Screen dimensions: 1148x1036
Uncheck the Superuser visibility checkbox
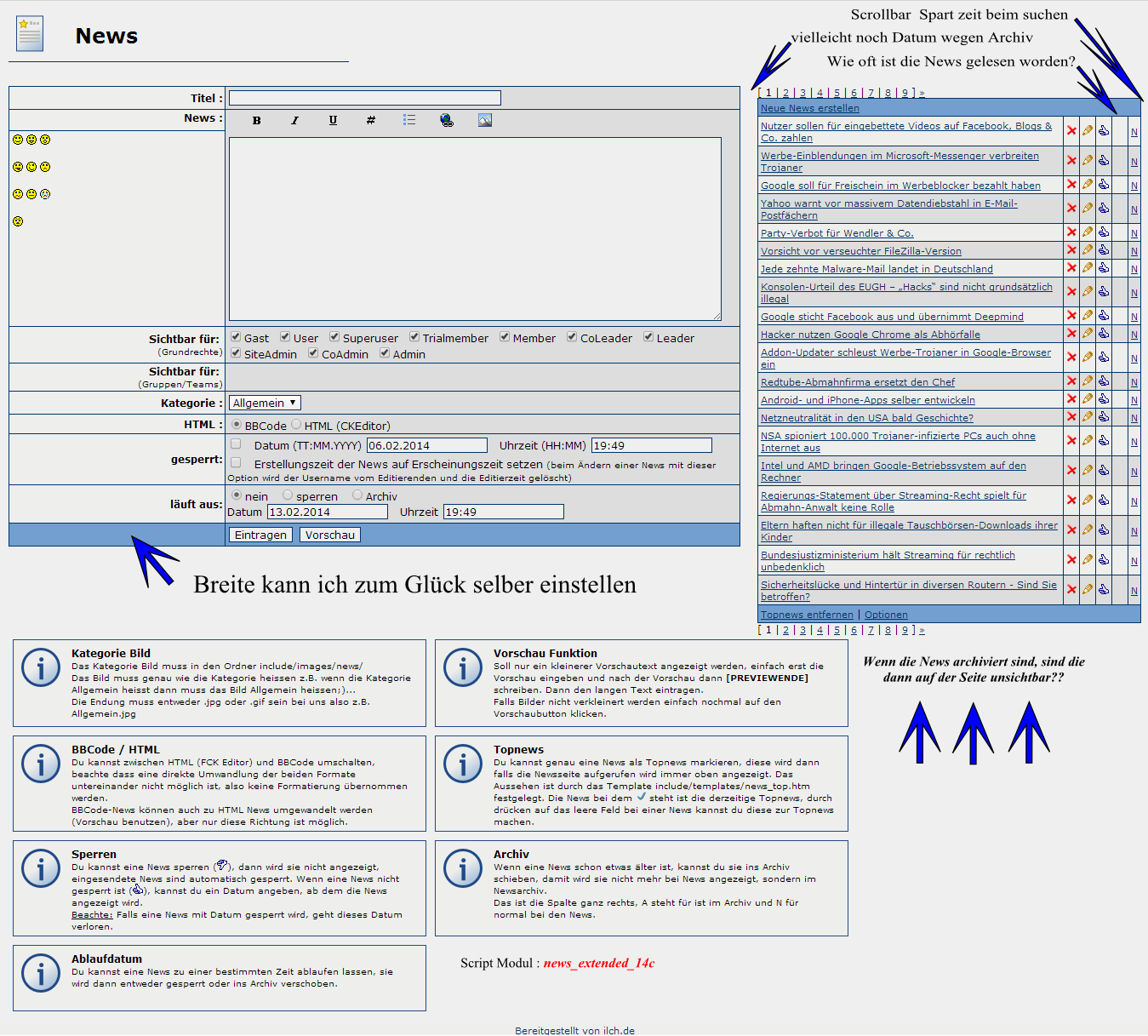[x=334, y=337]
